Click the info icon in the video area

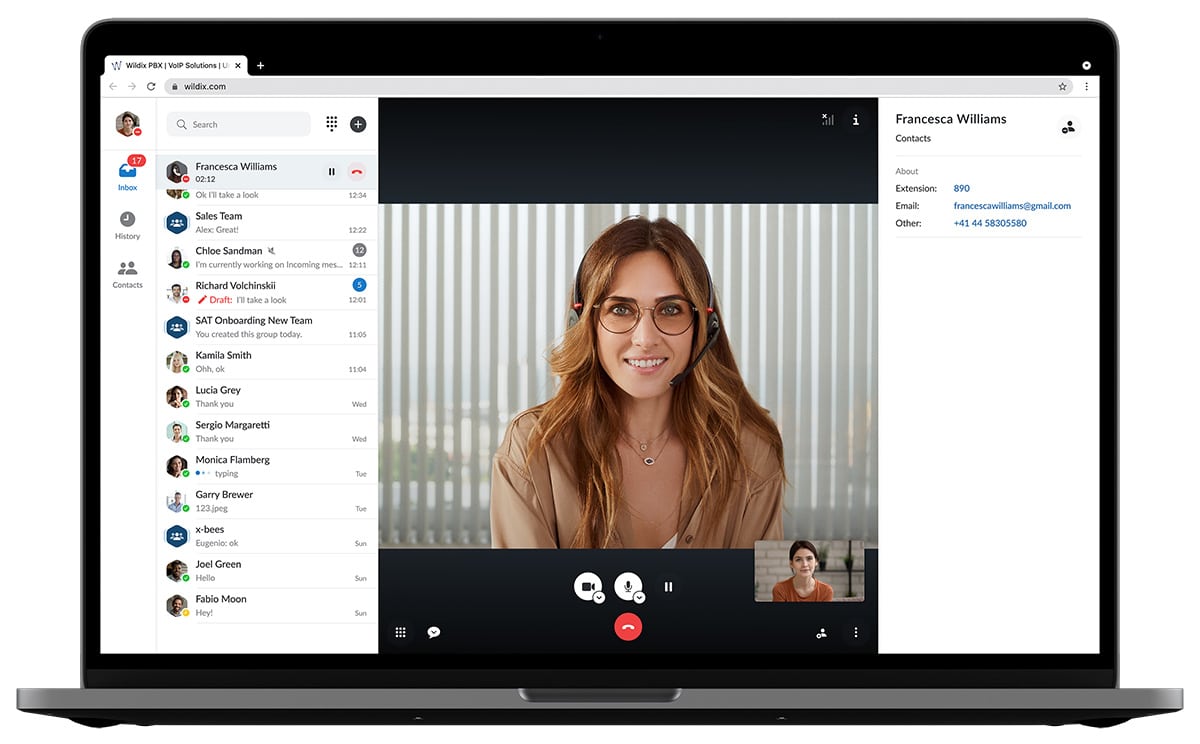tap(856, 120)
